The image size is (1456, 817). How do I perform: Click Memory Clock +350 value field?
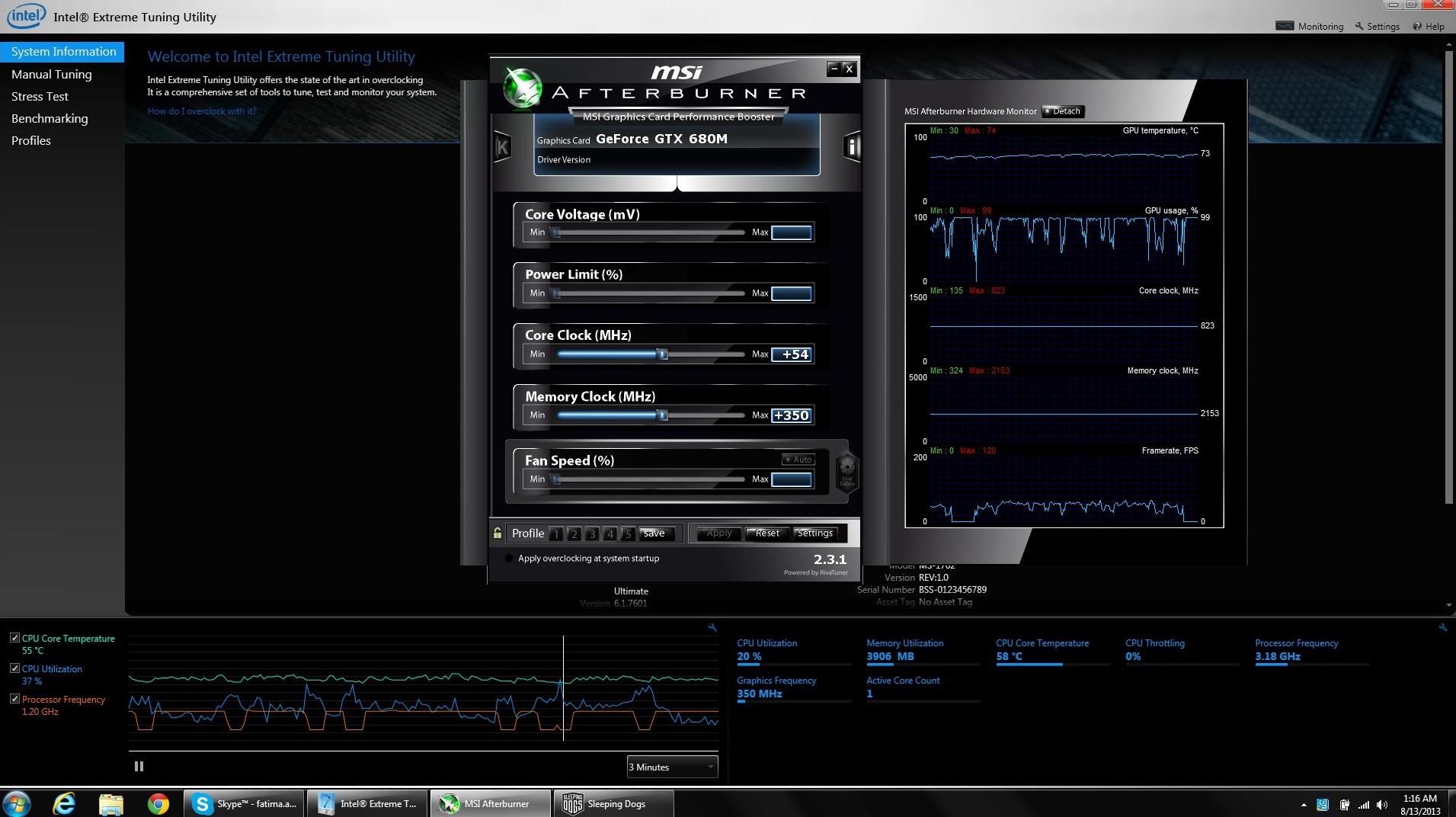pyautogui.click(x=792, y=415)
